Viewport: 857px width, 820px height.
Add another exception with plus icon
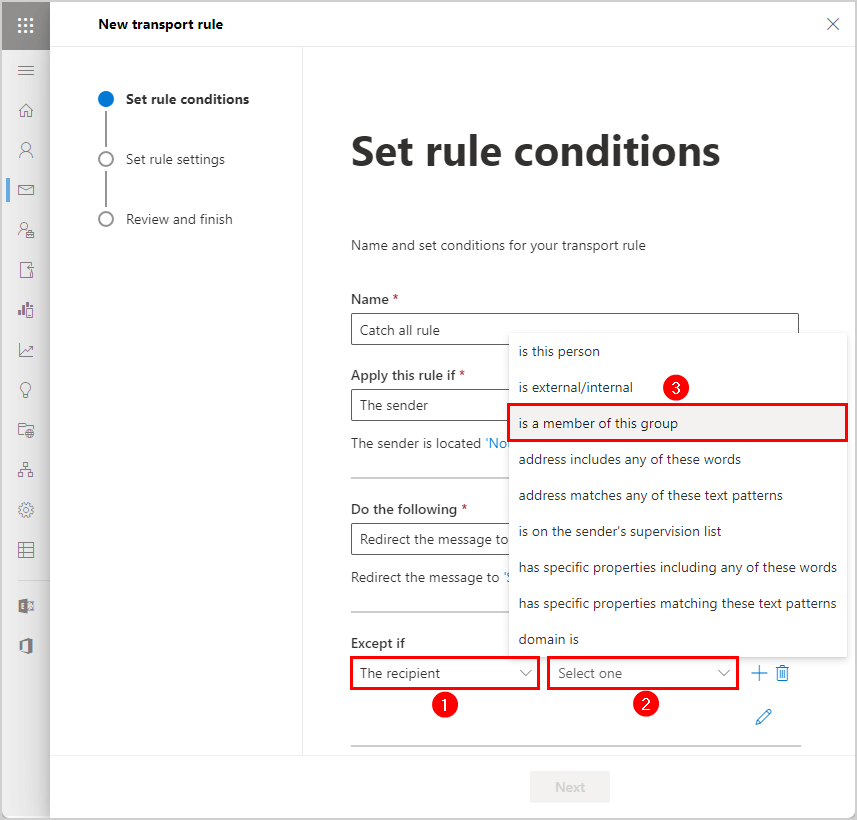pos(759,673)
